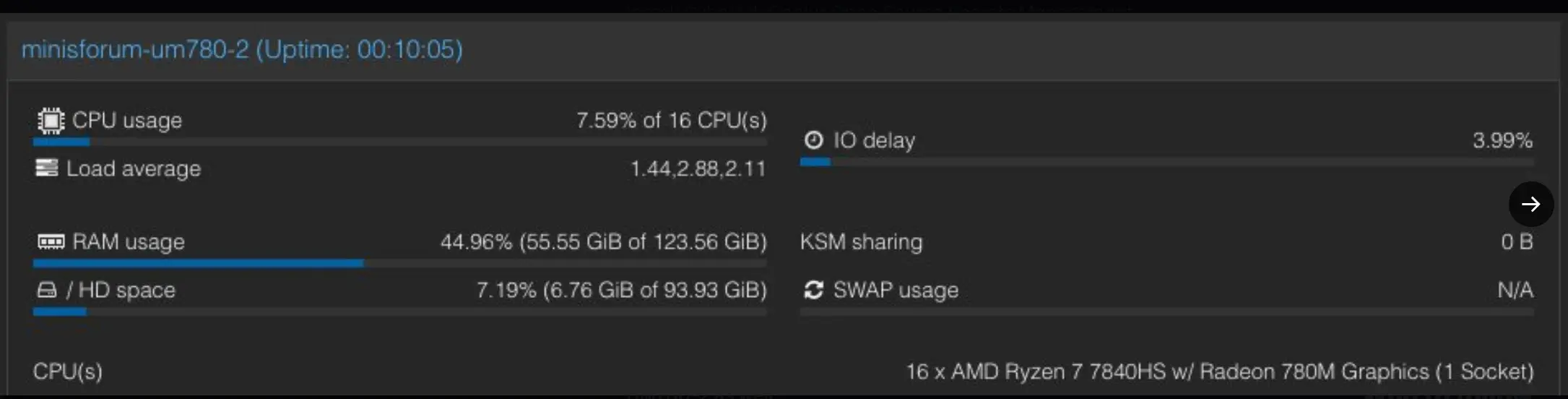The height and width of the screenshot is (399, 1568).
Task: Click the CPU usage chip icon
Action: pyautogui.click(x=51, y=121)
